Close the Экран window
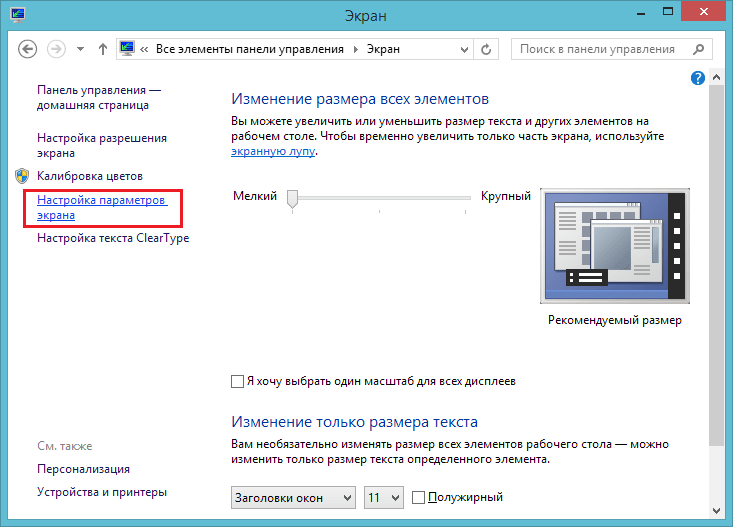733x527 pixels. (x=703, y=11)
